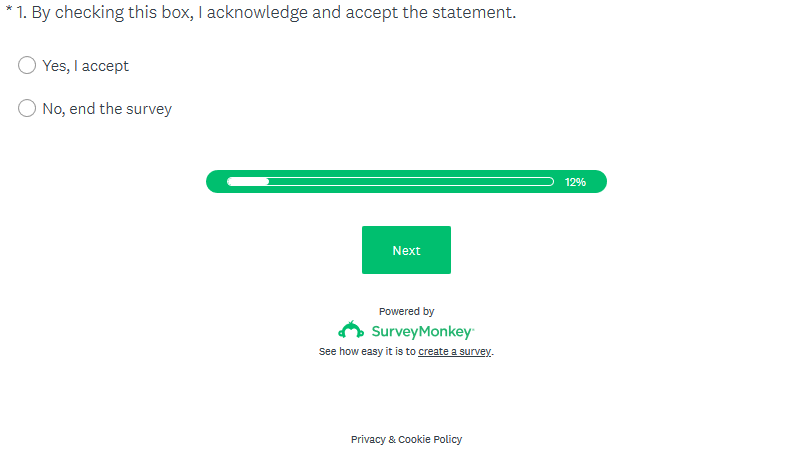Click the required asterisk before question 1
This screenshot has height=471, width=796.
[x=9, y=12]
